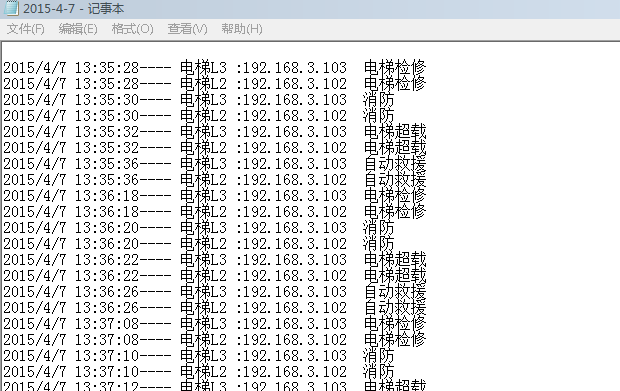Click 消防 on the 13:35:30 电梯L3 line
Screen dimensions: 620x391
click(x=379, y=100)
